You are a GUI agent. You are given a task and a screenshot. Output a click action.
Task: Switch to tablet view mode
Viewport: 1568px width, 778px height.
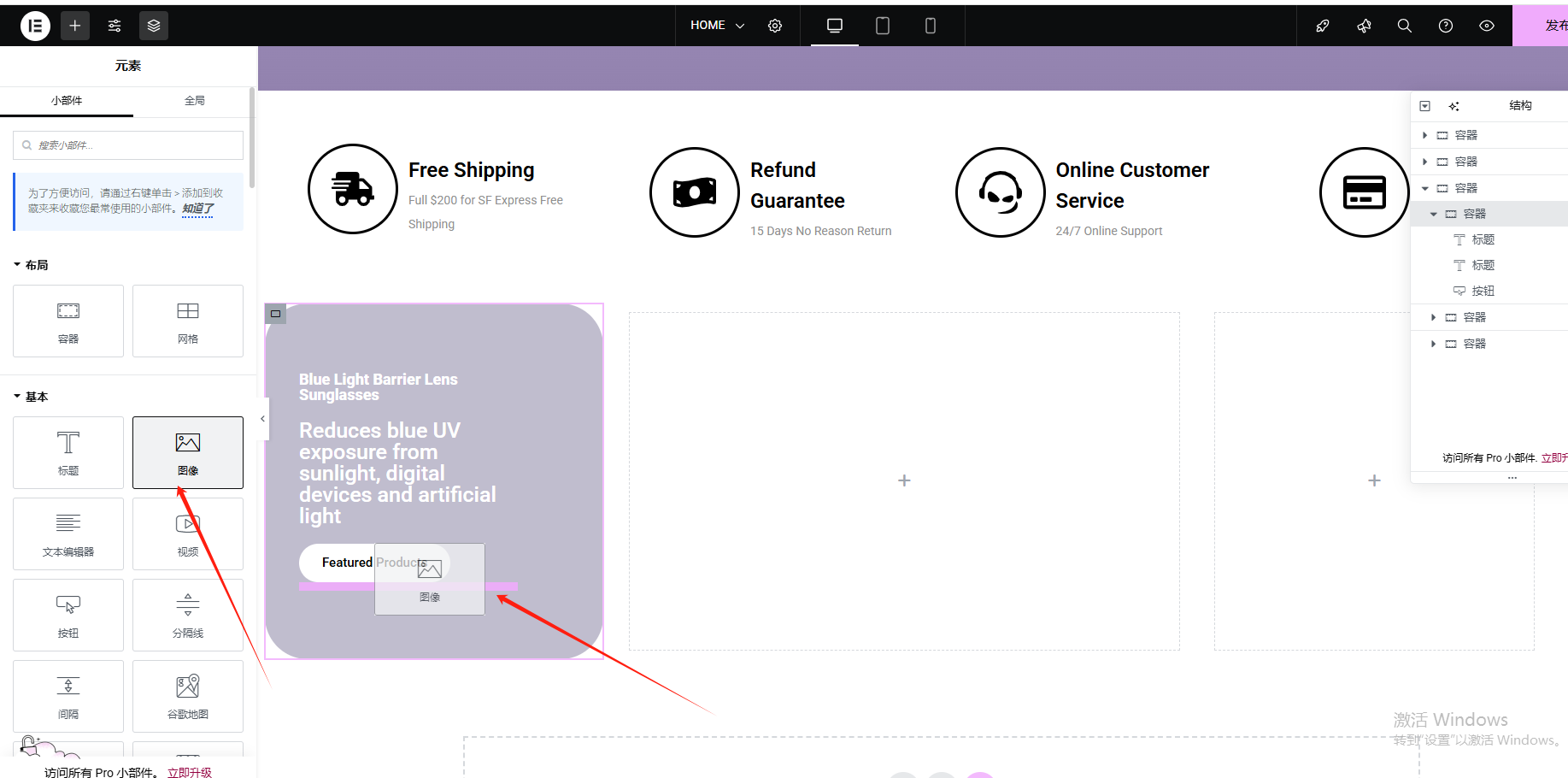pos(883,26)
